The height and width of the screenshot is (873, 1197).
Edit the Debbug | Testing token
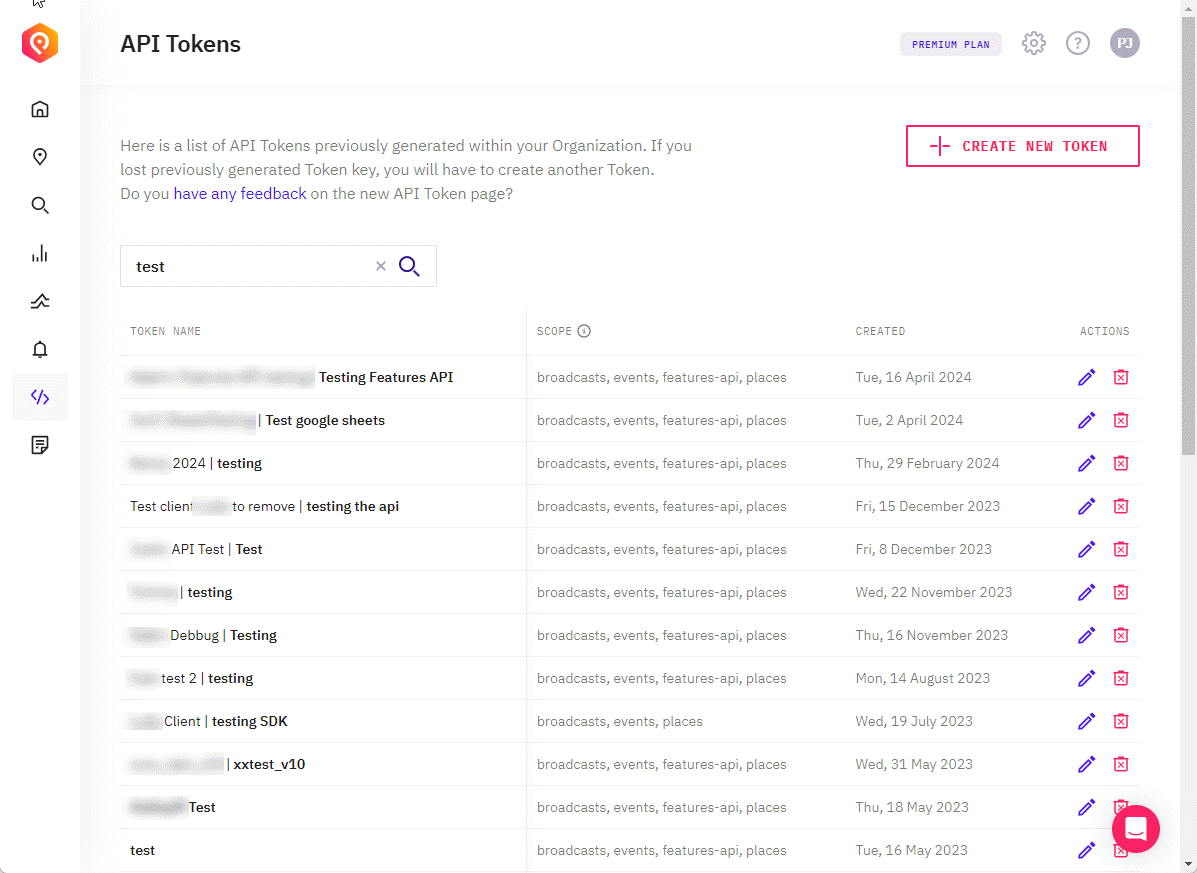pyautogui.click(x=1086, y=635)
